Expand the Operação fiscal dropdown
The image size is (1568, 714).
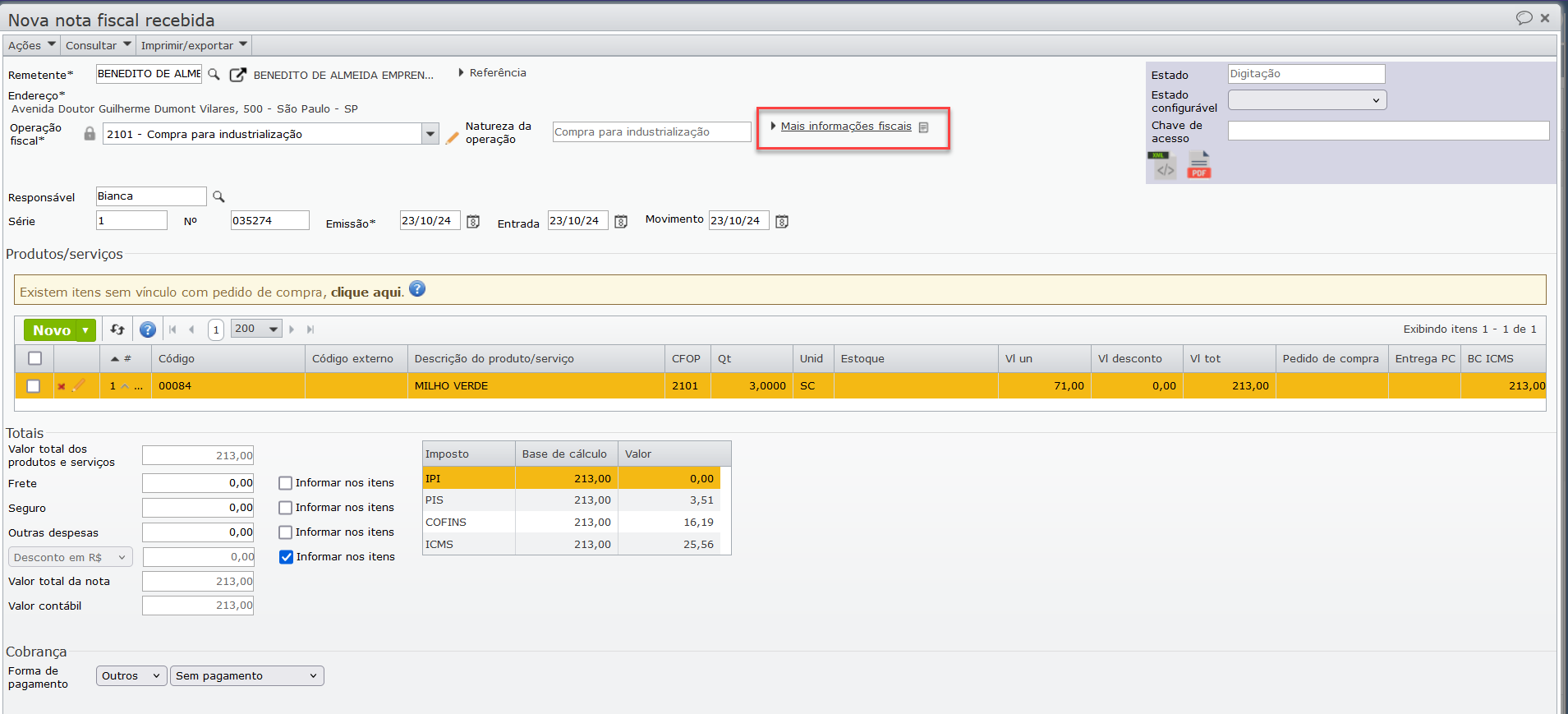(430, 134)
